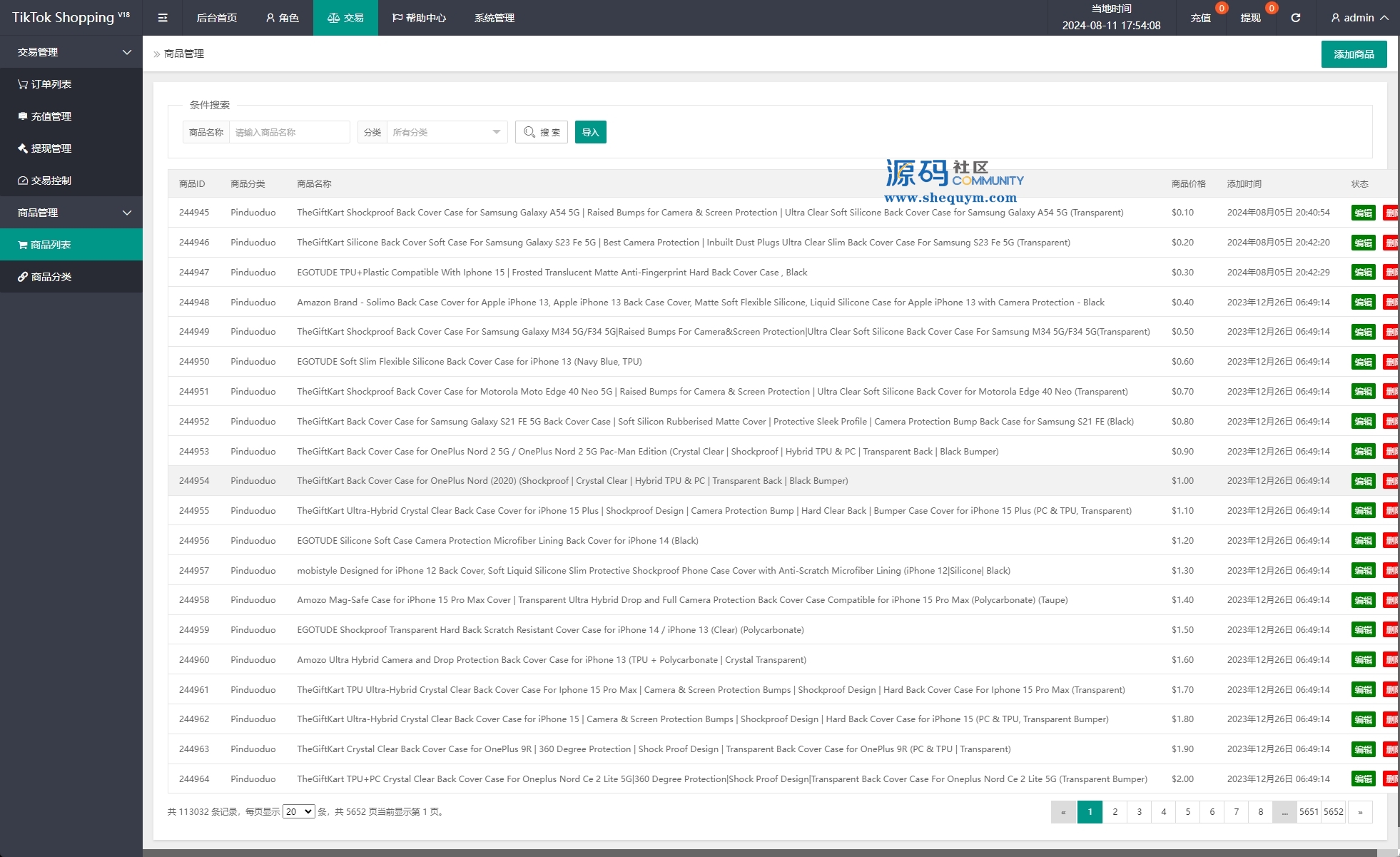Edit product 244954
The width and height of the screenshot is (1400, 857).
pos(1363,481)
